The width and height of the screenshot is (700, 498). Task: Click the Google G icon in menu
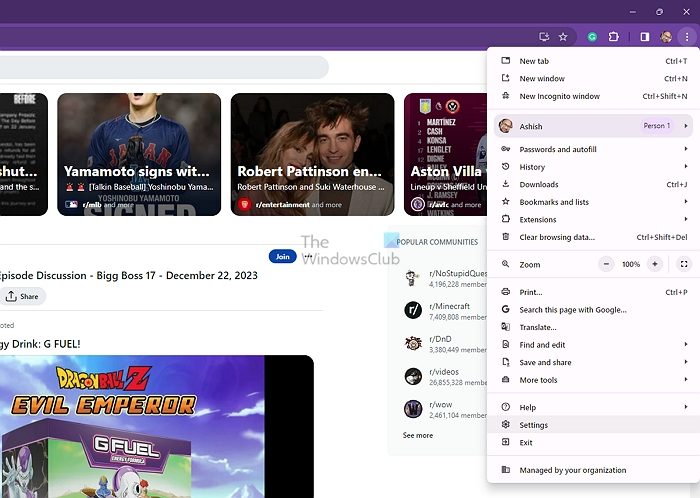(x=505, y=309)
